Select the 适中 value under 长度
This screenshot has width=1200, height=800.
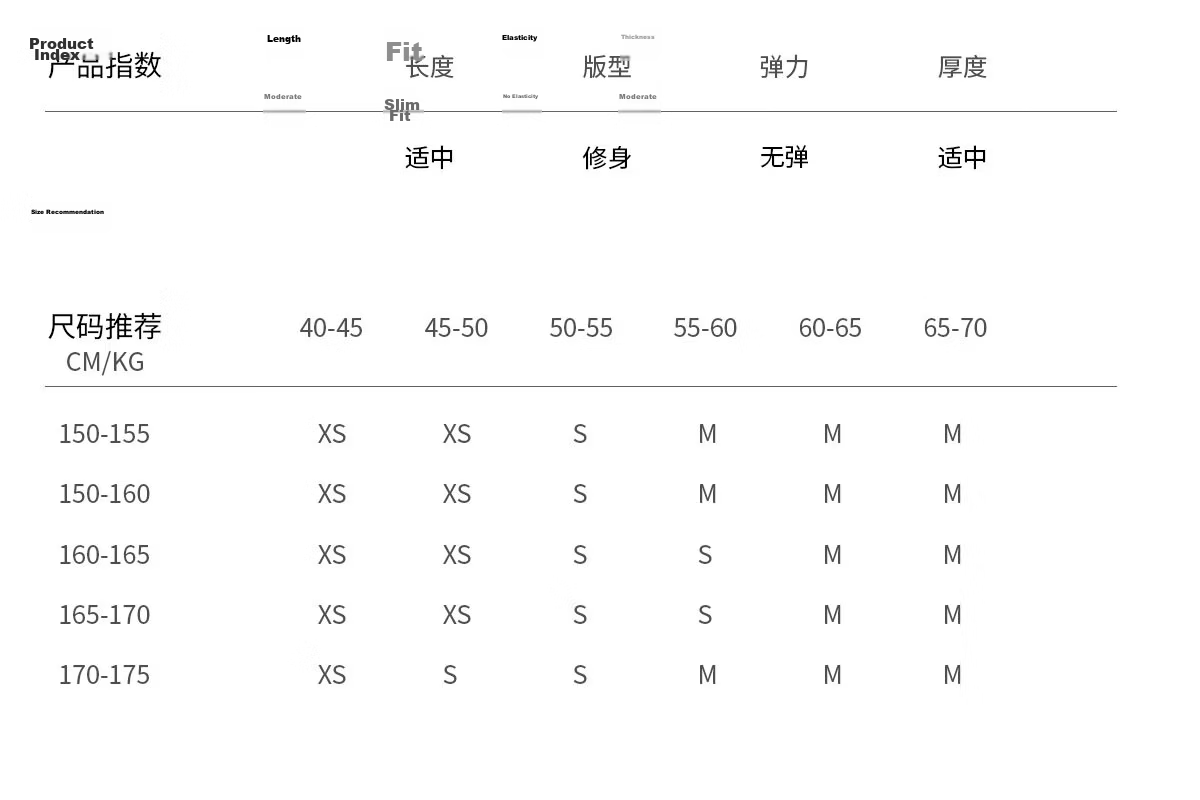[430, 157]
